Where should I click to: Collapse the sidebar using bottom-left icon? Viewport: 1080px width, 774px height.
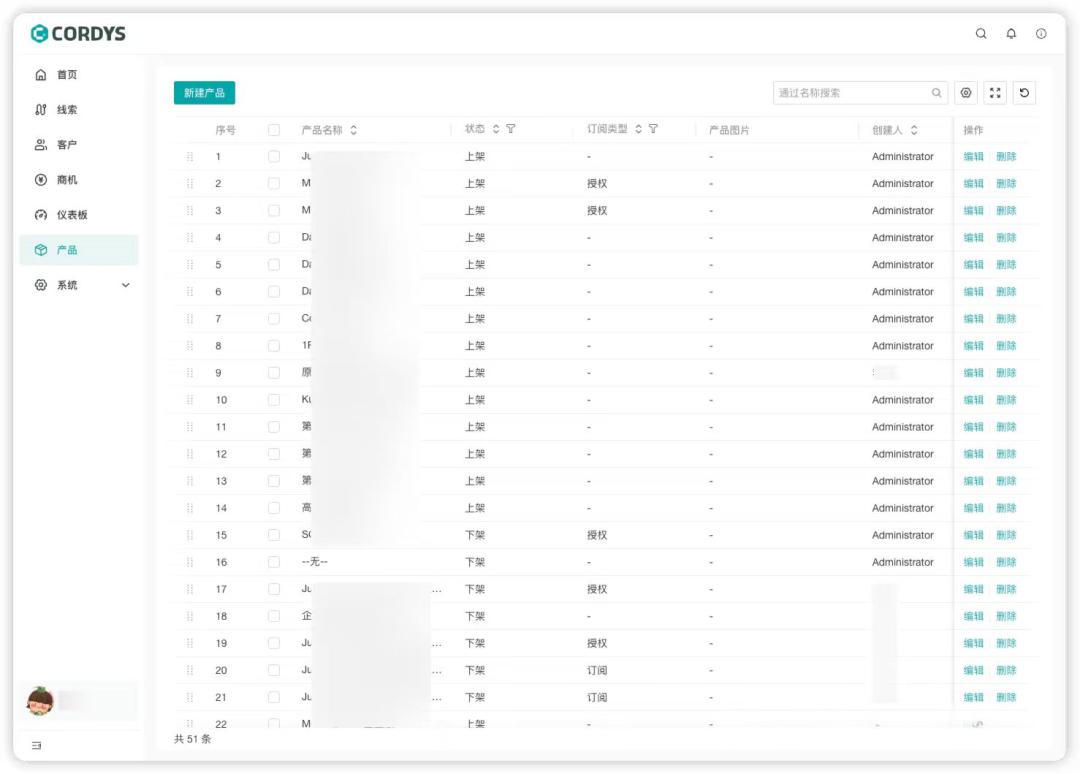pos(37,746)
